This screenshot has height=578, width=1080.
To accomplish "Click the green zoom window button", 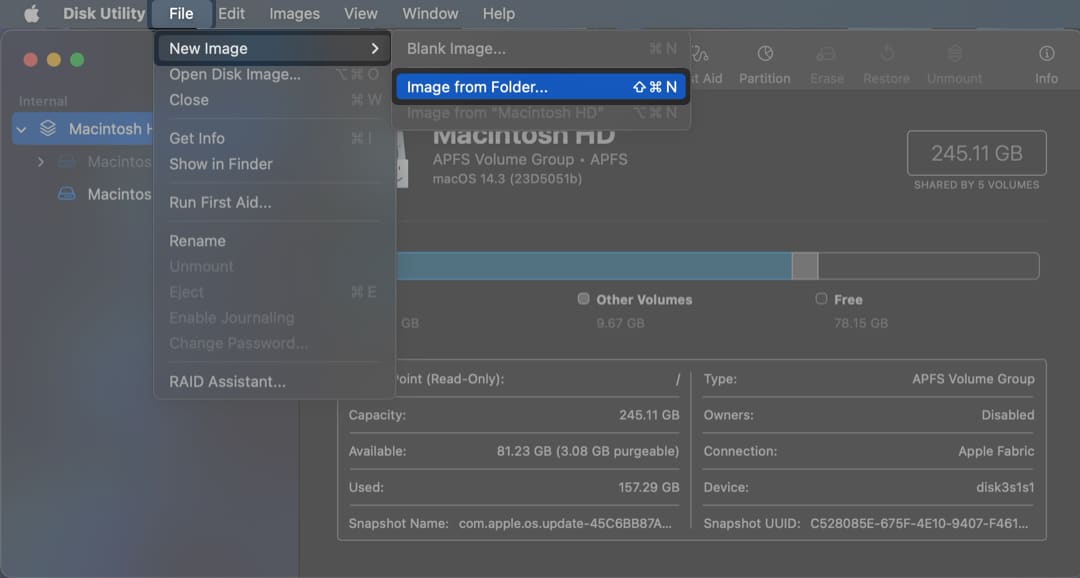I will (x=77, y=60).
